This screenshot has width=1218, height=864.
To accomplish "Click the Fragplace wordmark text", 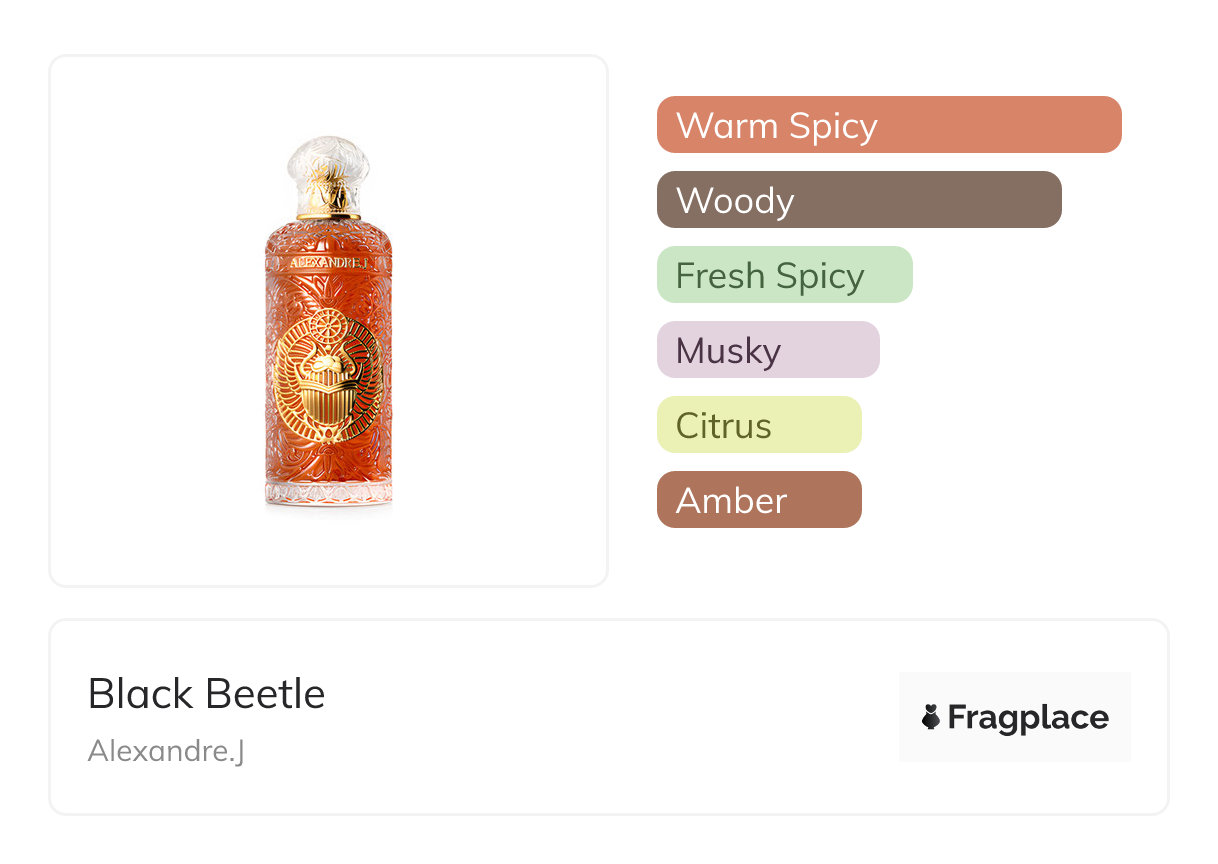I will point(1028,717).
